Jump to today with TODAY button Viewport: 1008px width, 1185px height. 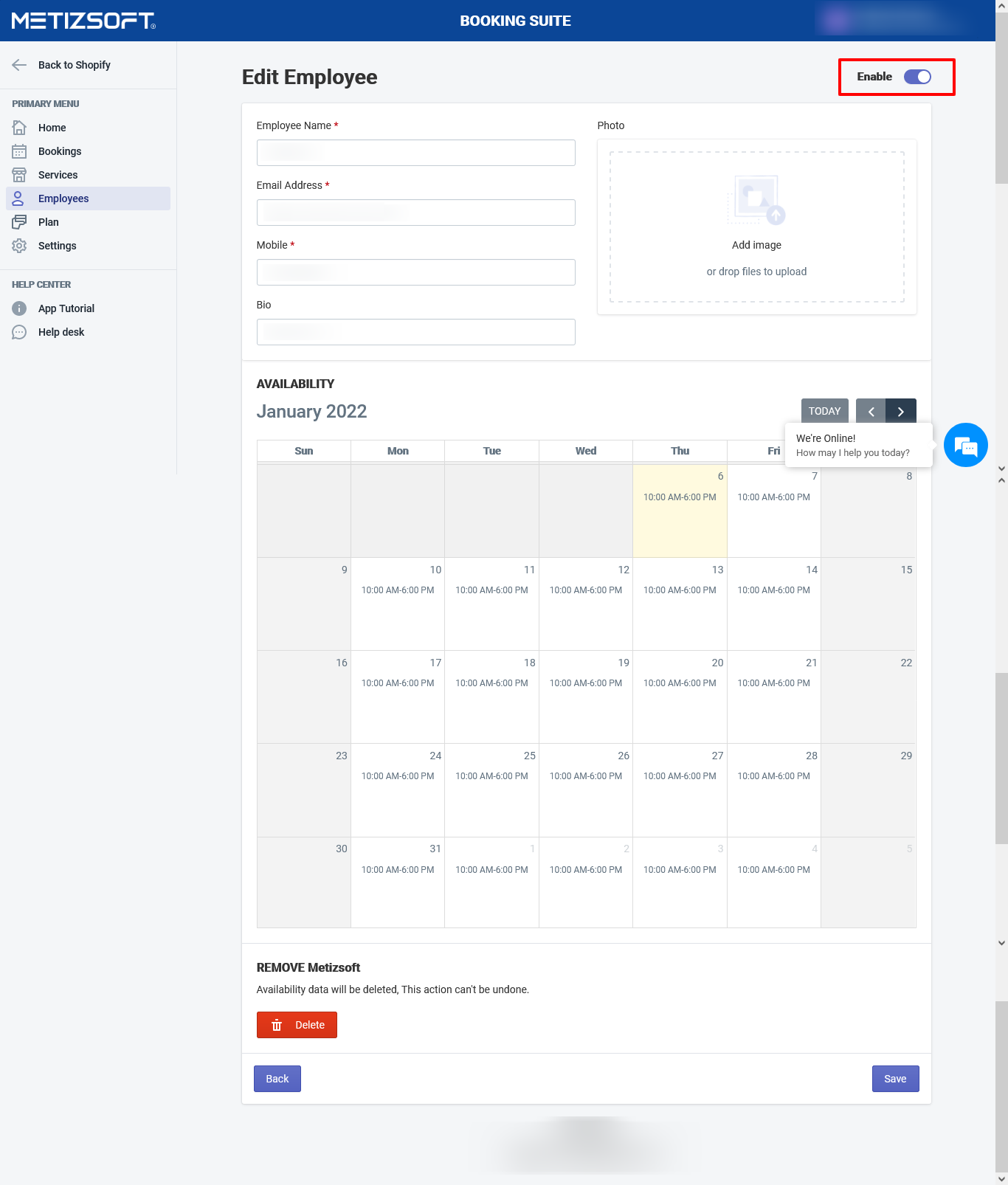[824, 411]
